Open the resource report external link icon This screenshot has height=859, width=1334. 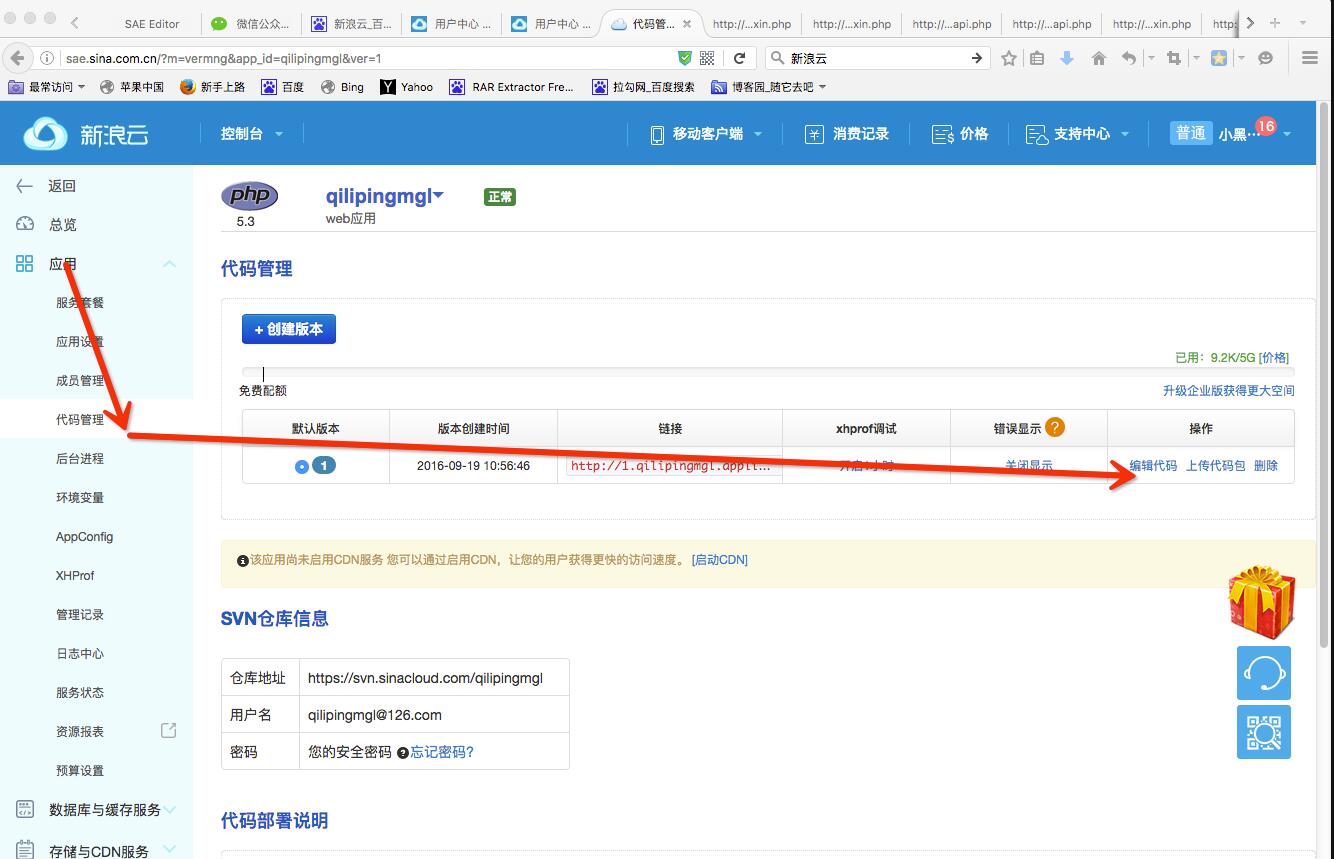[169, 730]
